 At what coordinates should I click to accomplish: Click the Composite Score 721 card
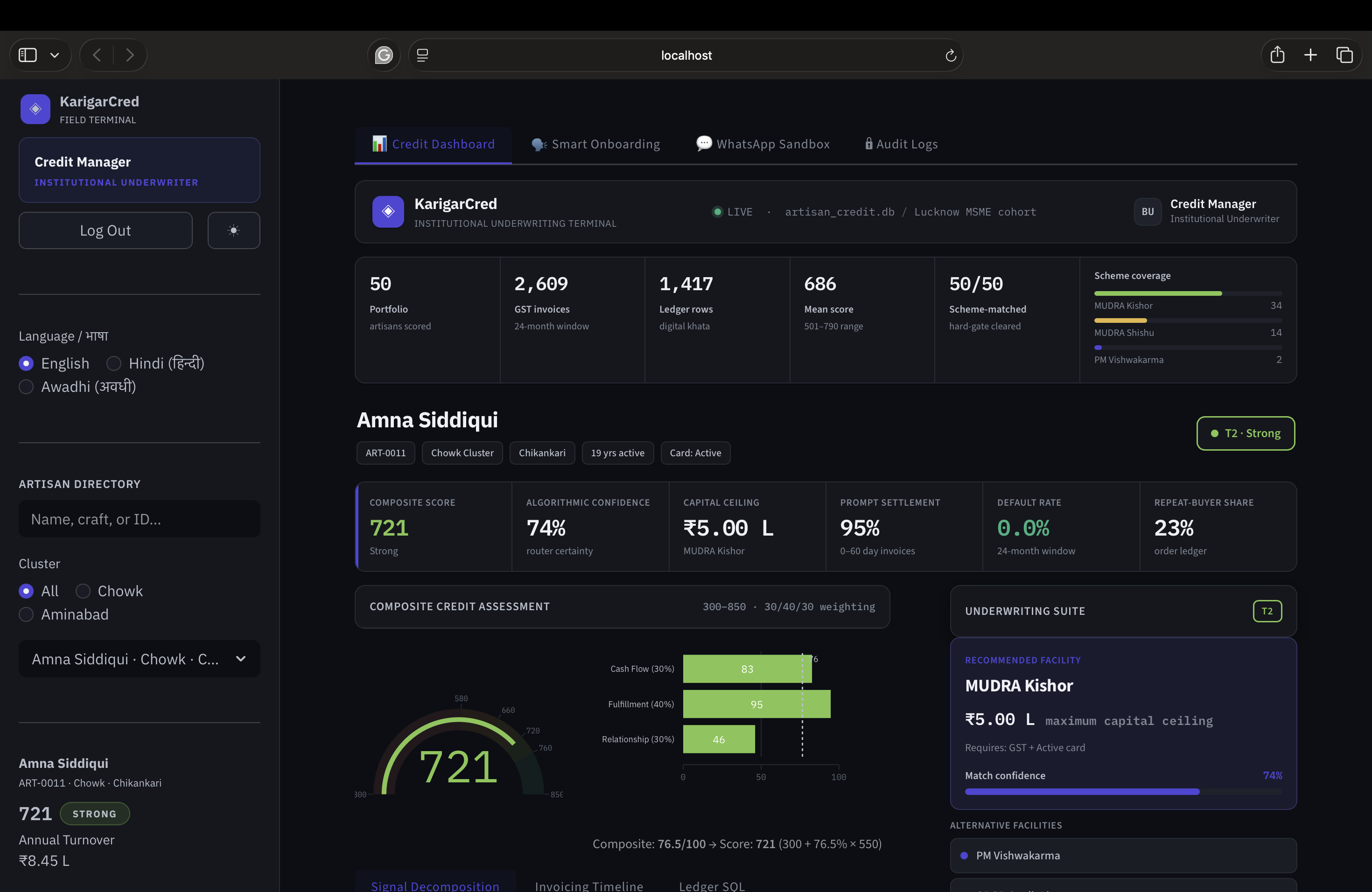coord(434,527)
